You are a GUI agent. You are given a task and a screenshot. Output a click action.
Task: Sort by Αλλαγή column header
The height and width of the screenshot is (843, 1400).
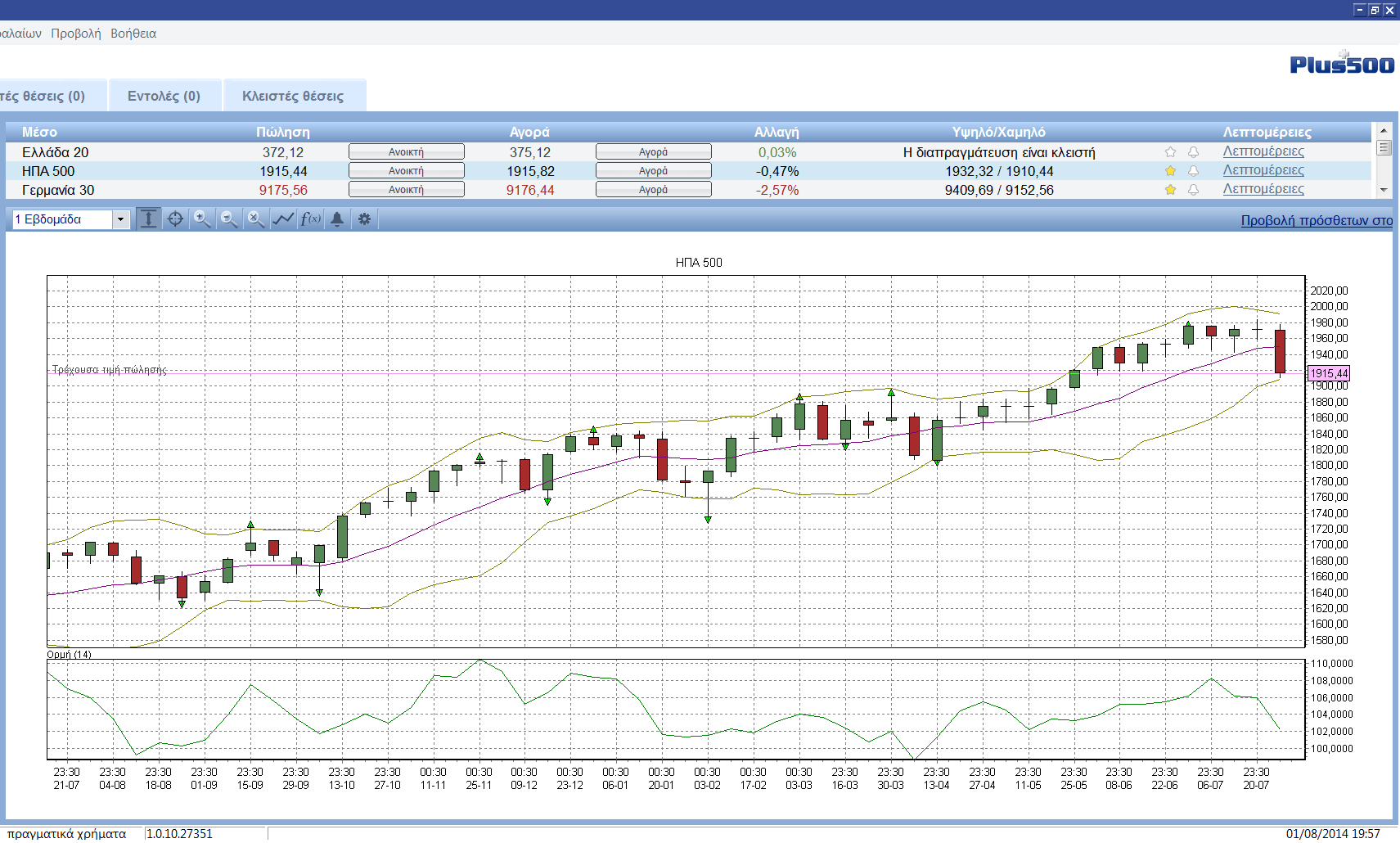tap(777, 132)
